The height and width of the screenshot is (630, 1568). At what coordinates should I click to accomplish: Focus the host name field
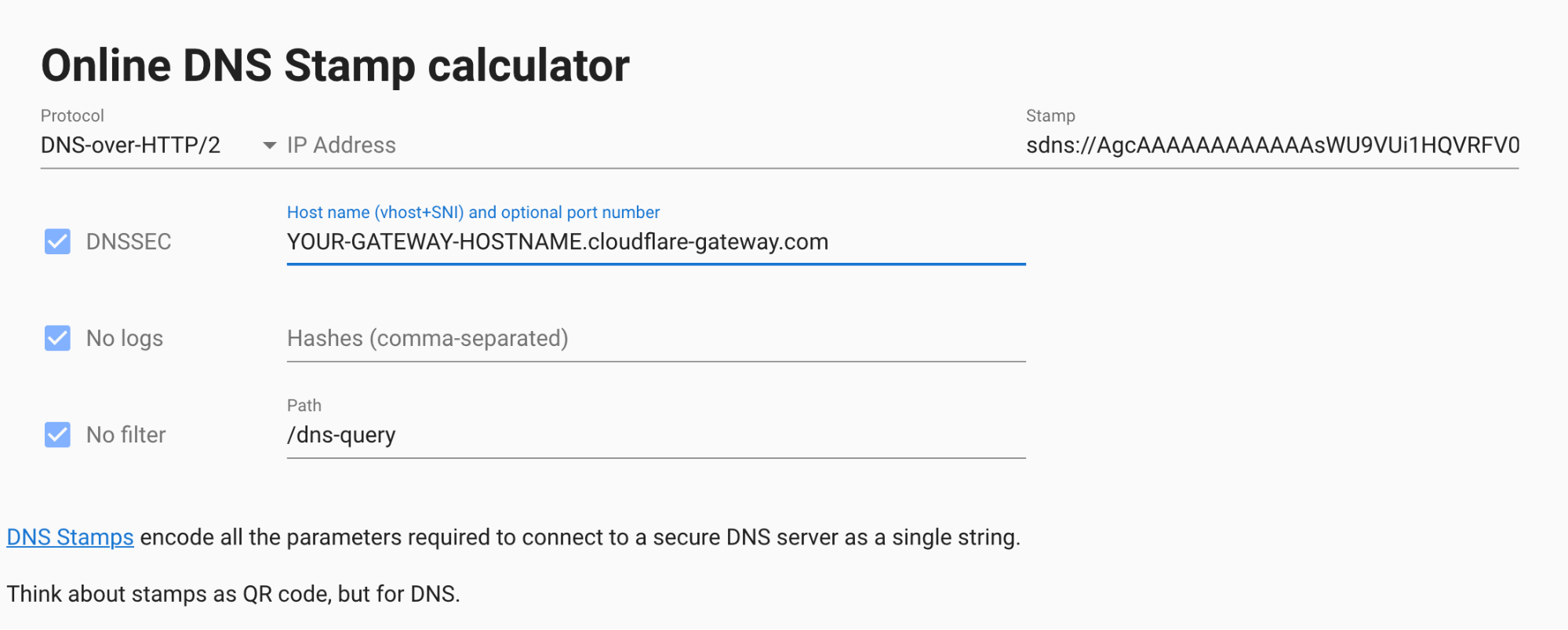coord(656,242)
